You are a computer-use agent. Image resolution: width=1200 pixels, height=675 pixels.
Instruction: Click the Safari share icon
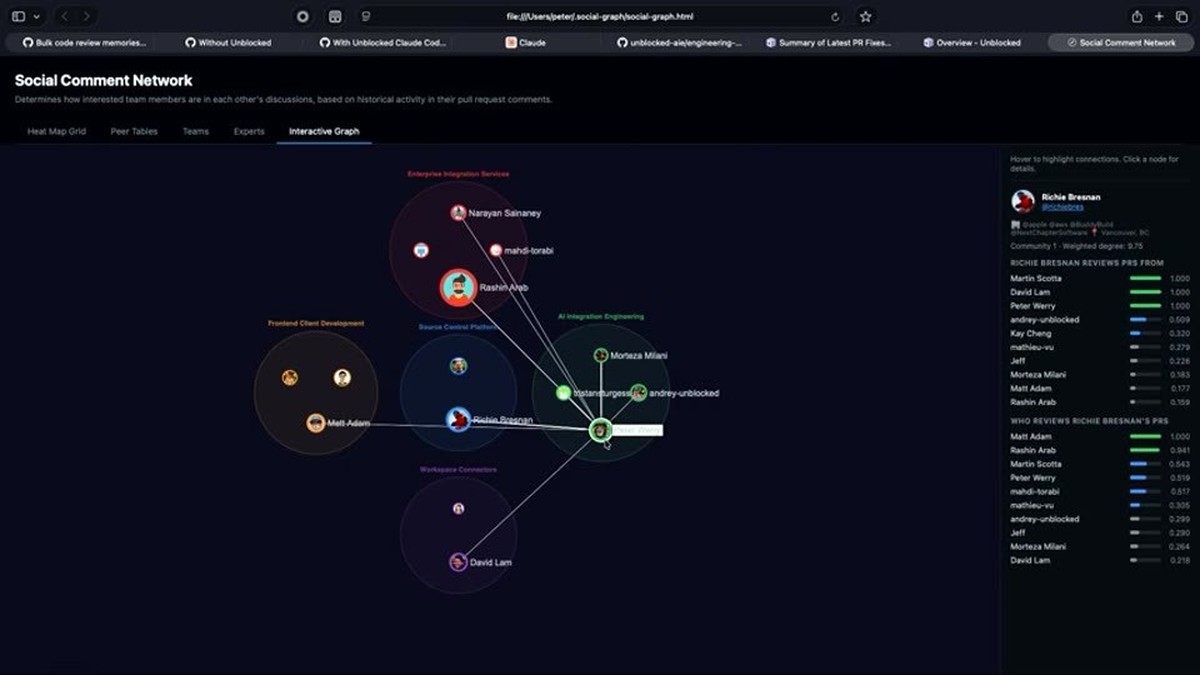[x=1137, y=17]
